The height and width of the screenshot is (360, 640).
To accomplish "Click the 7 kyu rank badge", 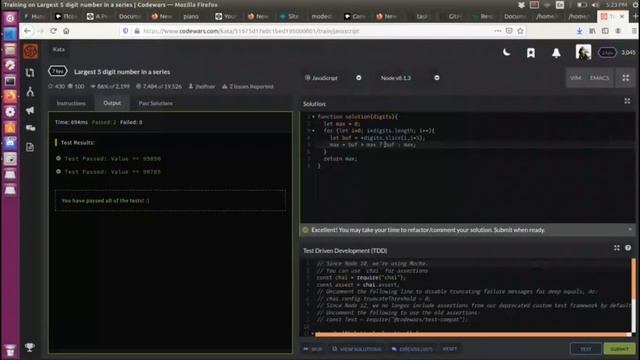I will [x=58, y=71].
